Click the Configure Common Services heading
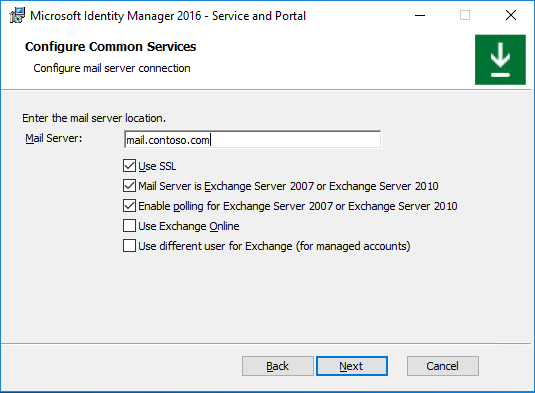 tap(111, 47)
